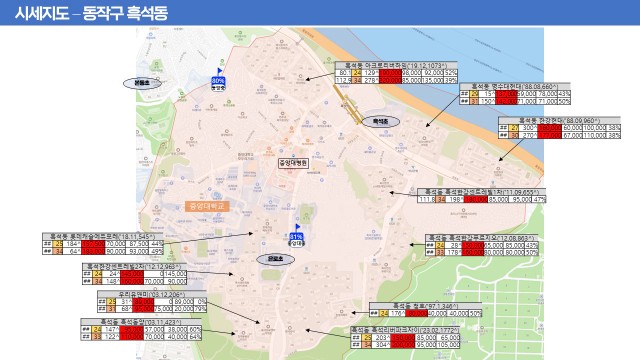Click the 중앙대병원 map label
Screen dimensions: 640x360
click(x=293, y=164)
